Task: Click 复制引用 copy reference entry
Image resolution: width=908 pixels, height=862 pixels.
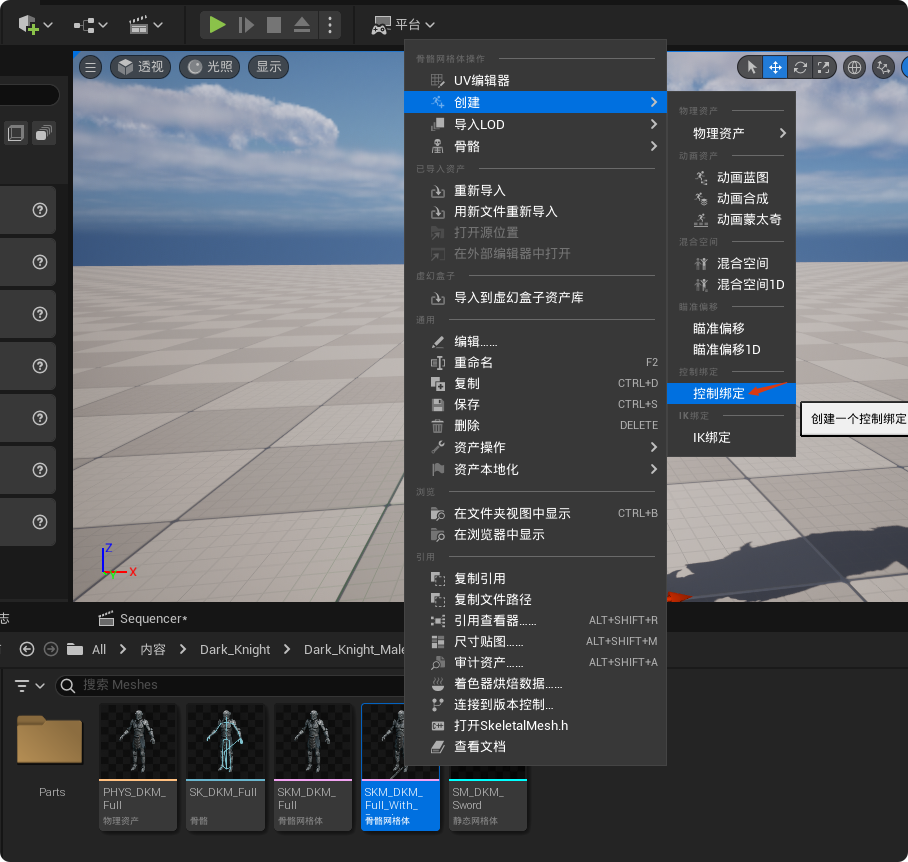Action: [535, 578]
